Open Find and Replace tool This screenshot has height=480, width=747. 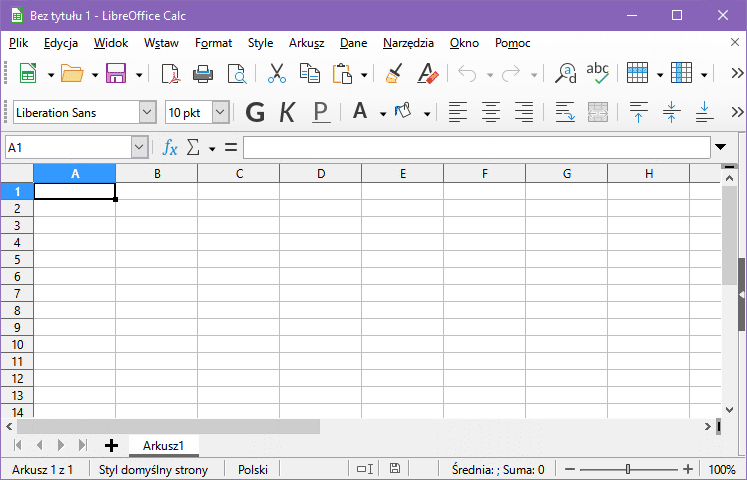(x=566, y=74)
